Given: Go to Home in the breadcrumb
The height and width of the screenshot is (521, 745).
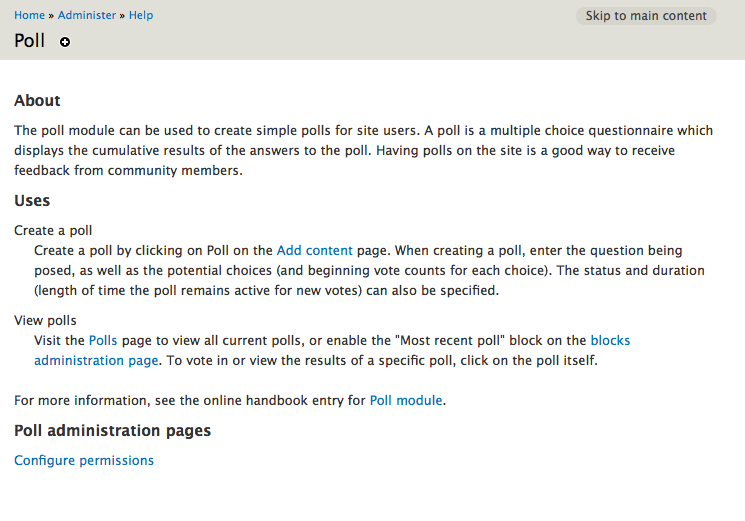Looking at the screenshot, I should click(x=29, y=15).
